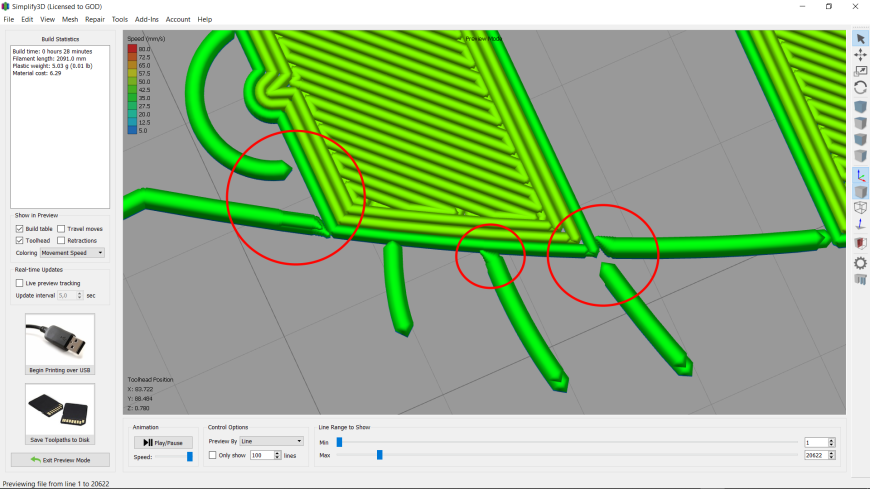Enable the Only show lines checkbox

point(213,455)
